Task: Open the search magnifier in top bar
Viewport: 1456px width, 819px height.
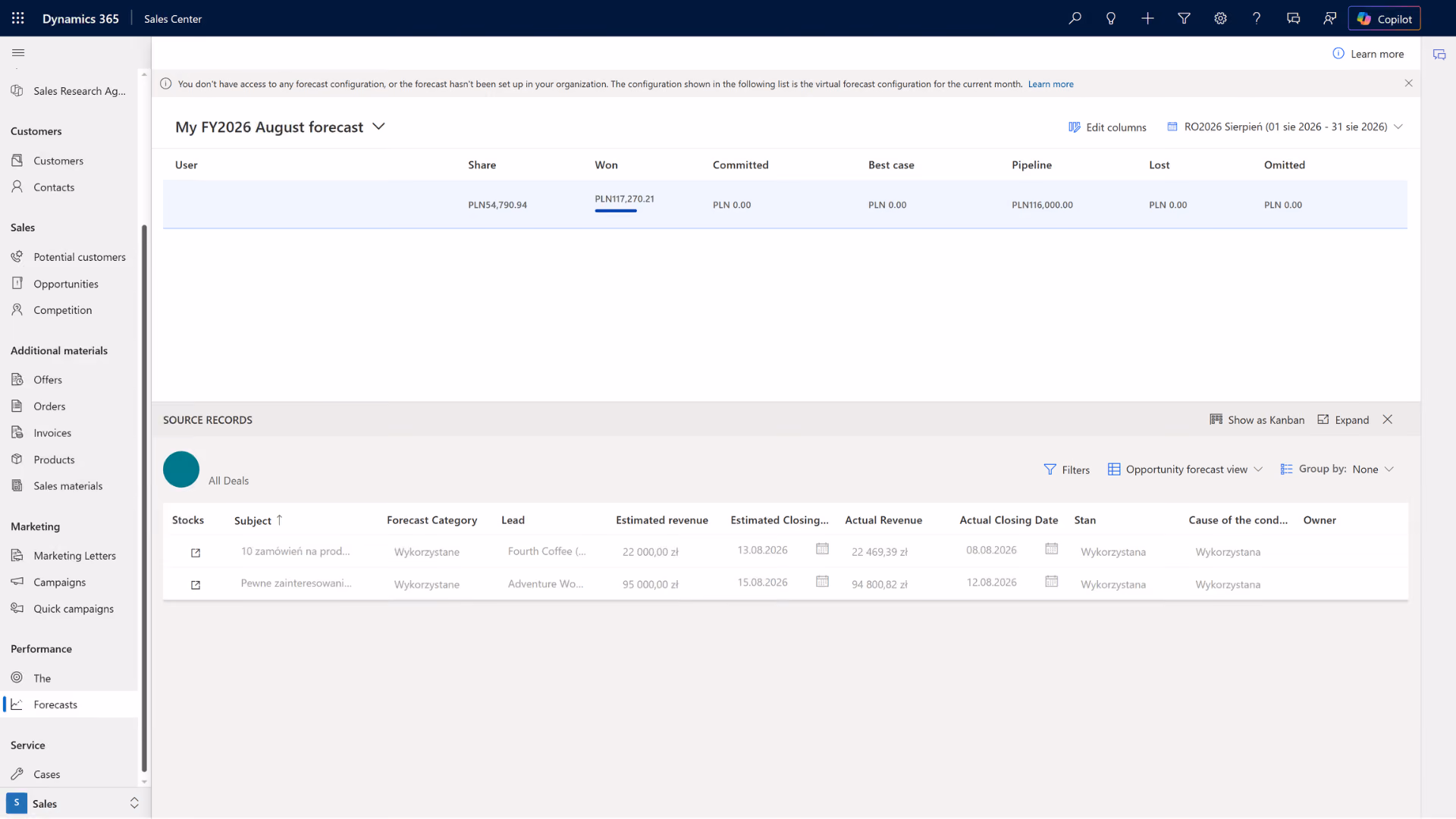Action: (1075, 18)
